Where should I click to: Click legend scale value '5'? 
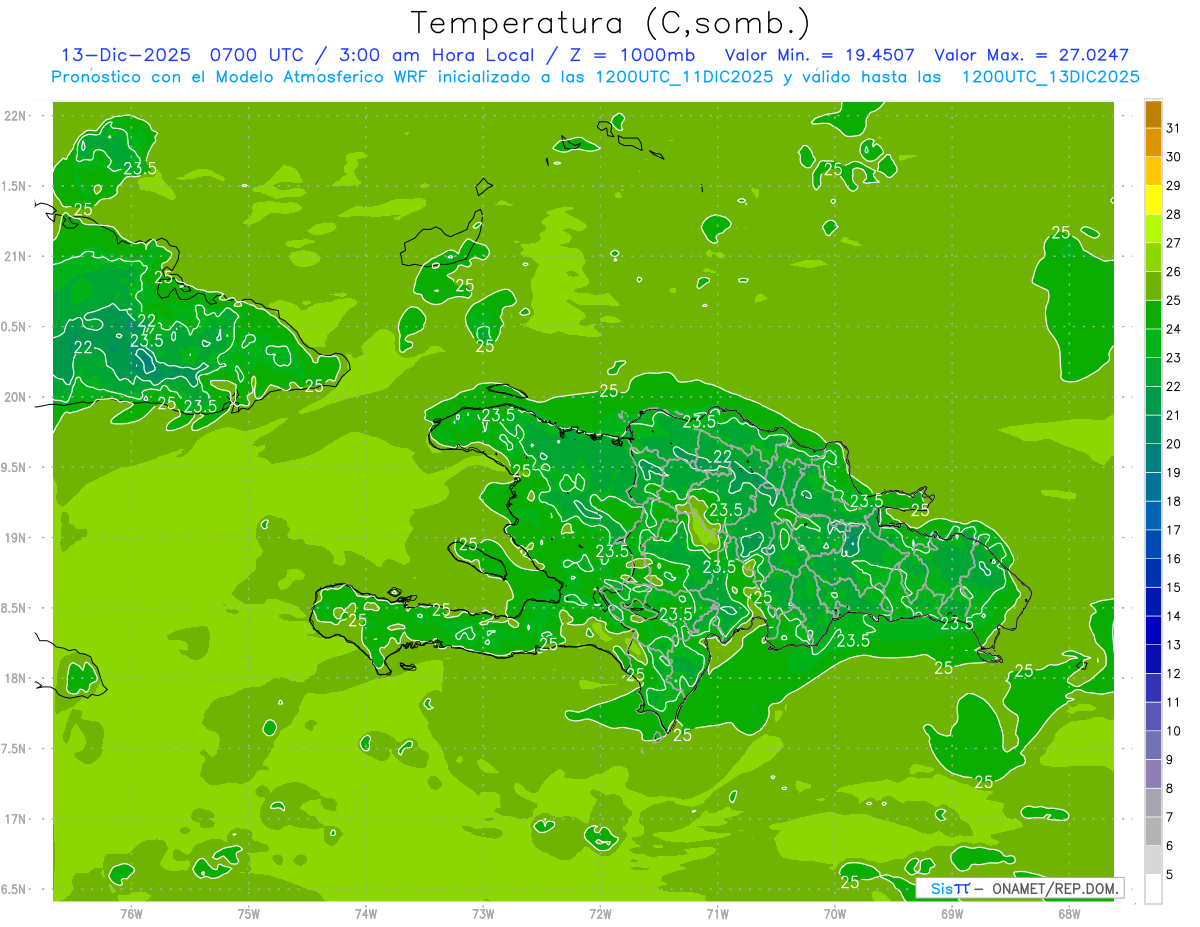point(1170,875)
